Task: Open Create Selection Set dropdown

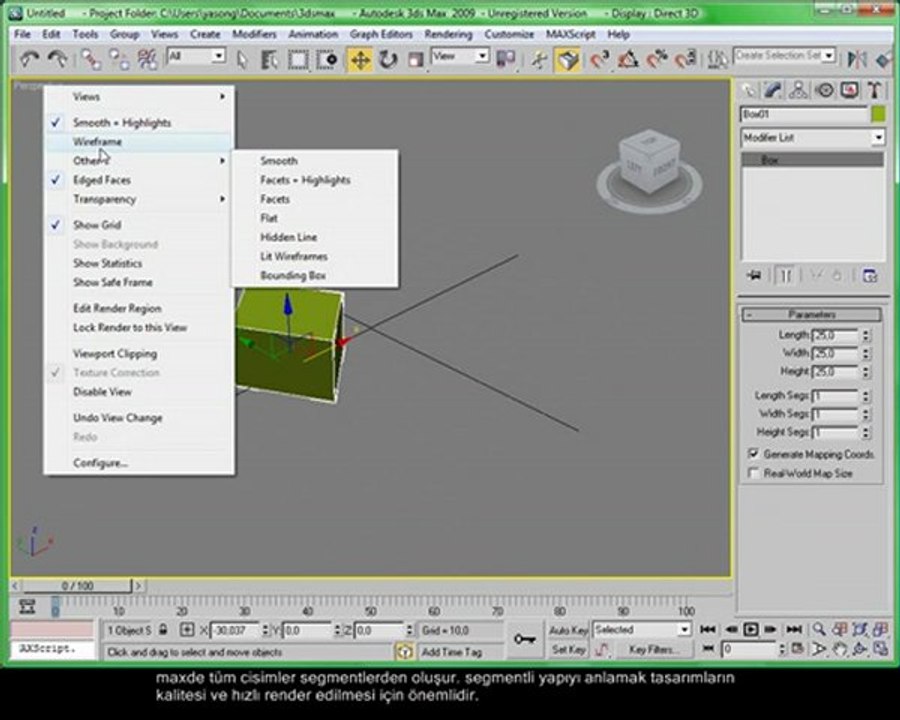Action: tap(784, 55)
